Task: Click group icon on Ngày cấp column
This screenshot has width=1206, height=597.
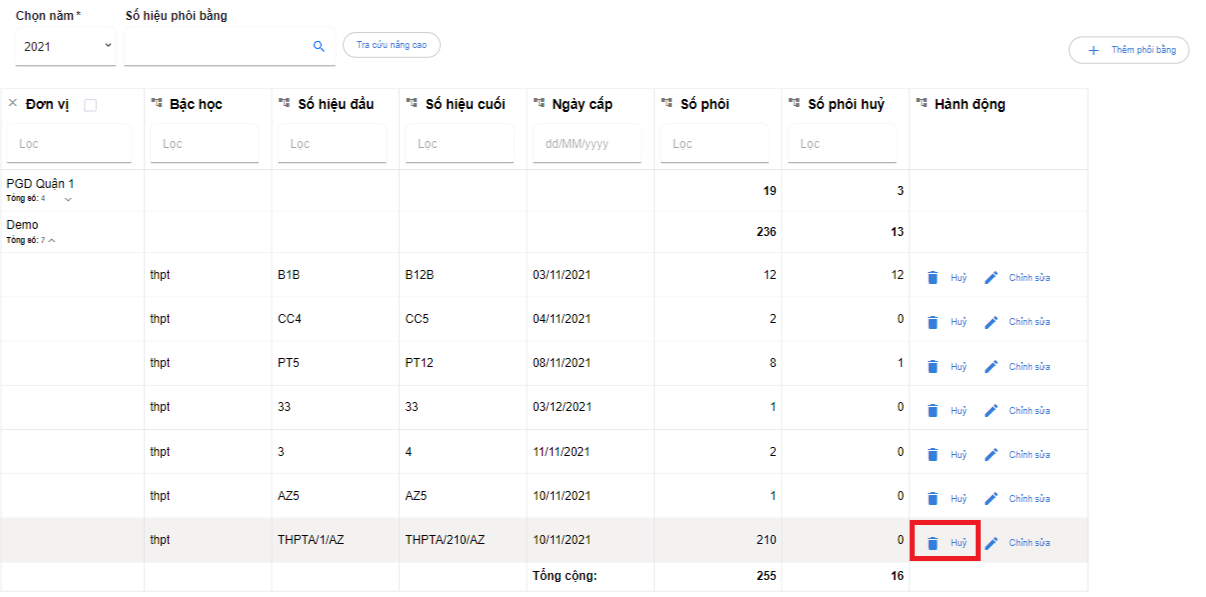Action: pos(539,104)
